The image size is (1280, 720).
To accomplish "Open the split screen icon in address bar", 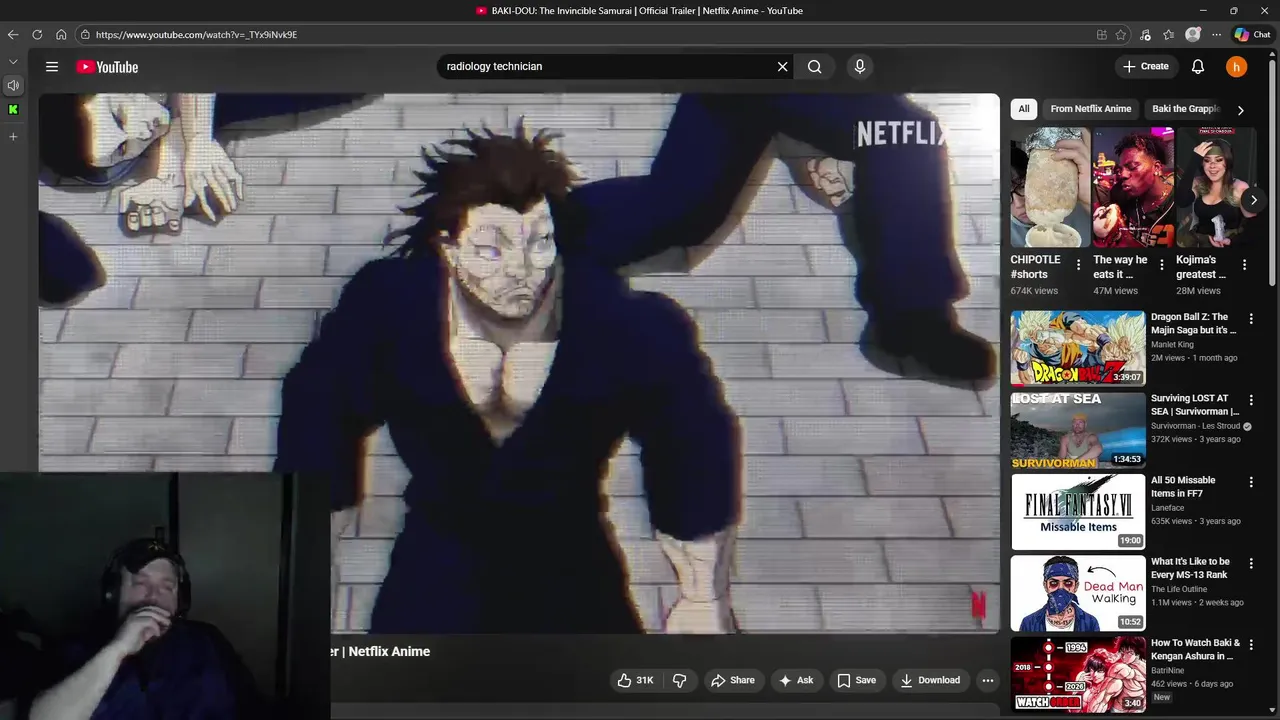I will [x=1101, y=34].
